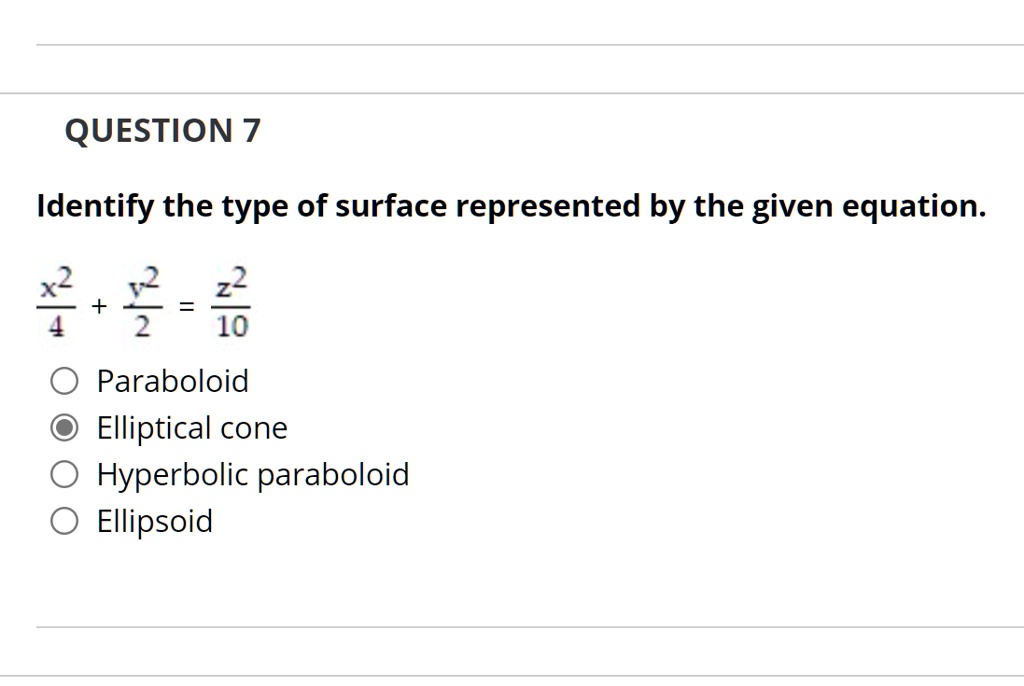Click the Ellipsoid option label
The width and height of the screenshot is (1024, 686).
point(154,520)
